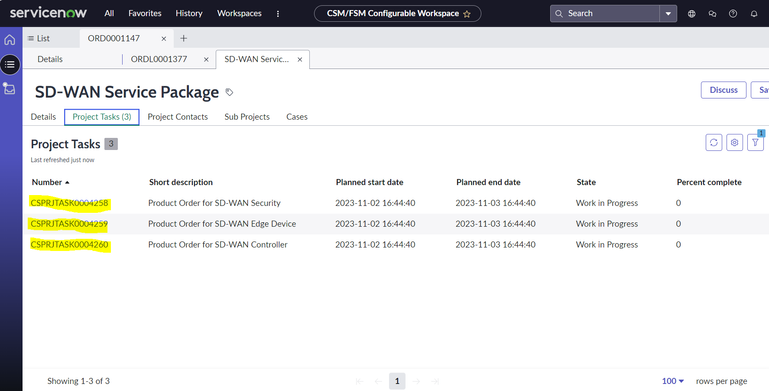Open list settings gear icon
Image resolution: width=769 pixels, height=391 pixels.
pos(734,142)
